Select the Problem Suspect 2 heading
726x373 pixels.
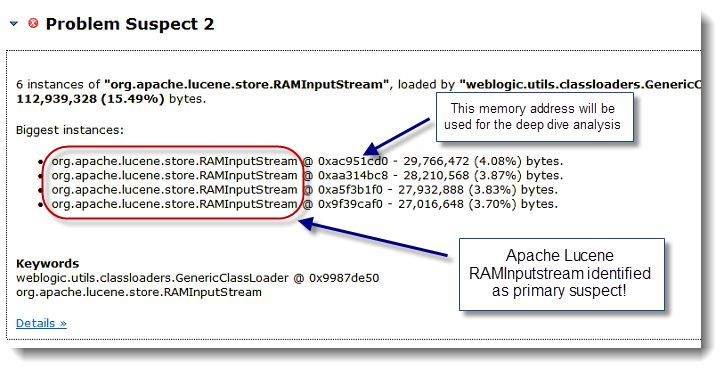[x=130, y=24]
